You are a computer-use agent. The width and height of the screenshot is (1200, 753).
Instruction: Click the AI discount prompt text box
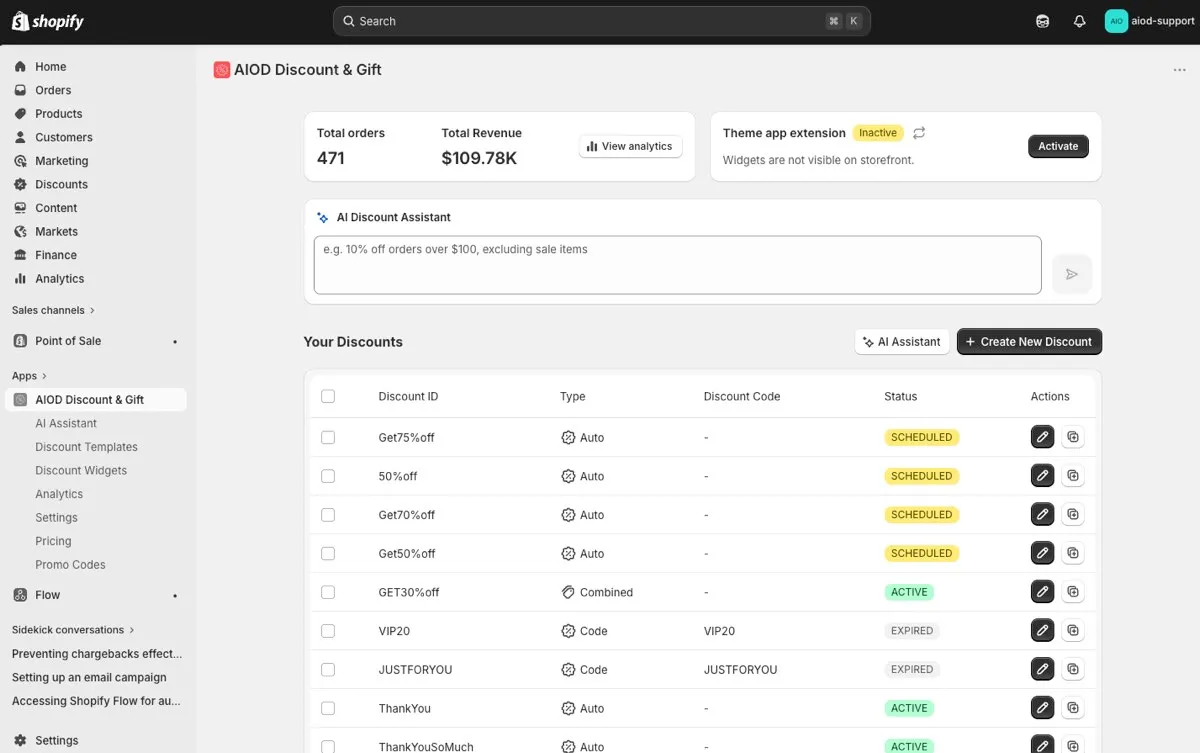click(677, 265)
